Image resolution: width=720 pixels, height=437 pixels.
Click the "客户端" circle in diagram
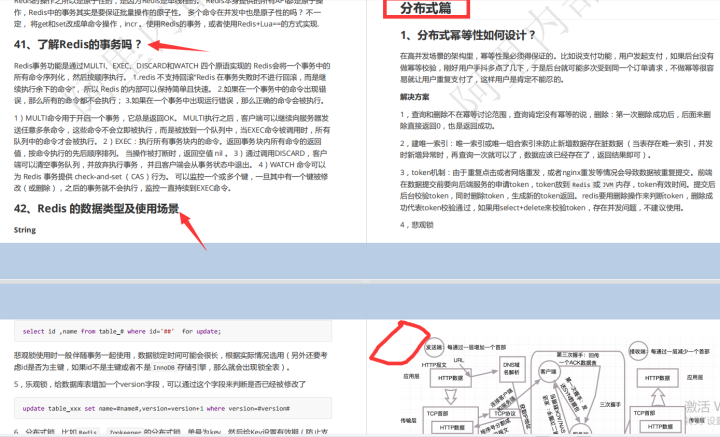pyautogui.click(x=548, y=372)
